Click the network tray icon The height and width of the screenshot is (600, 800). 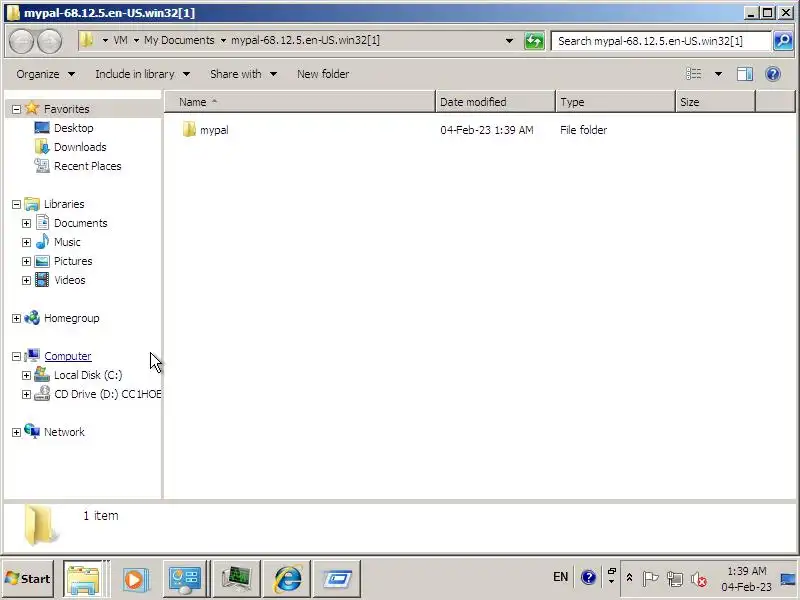tap(674, 579)
